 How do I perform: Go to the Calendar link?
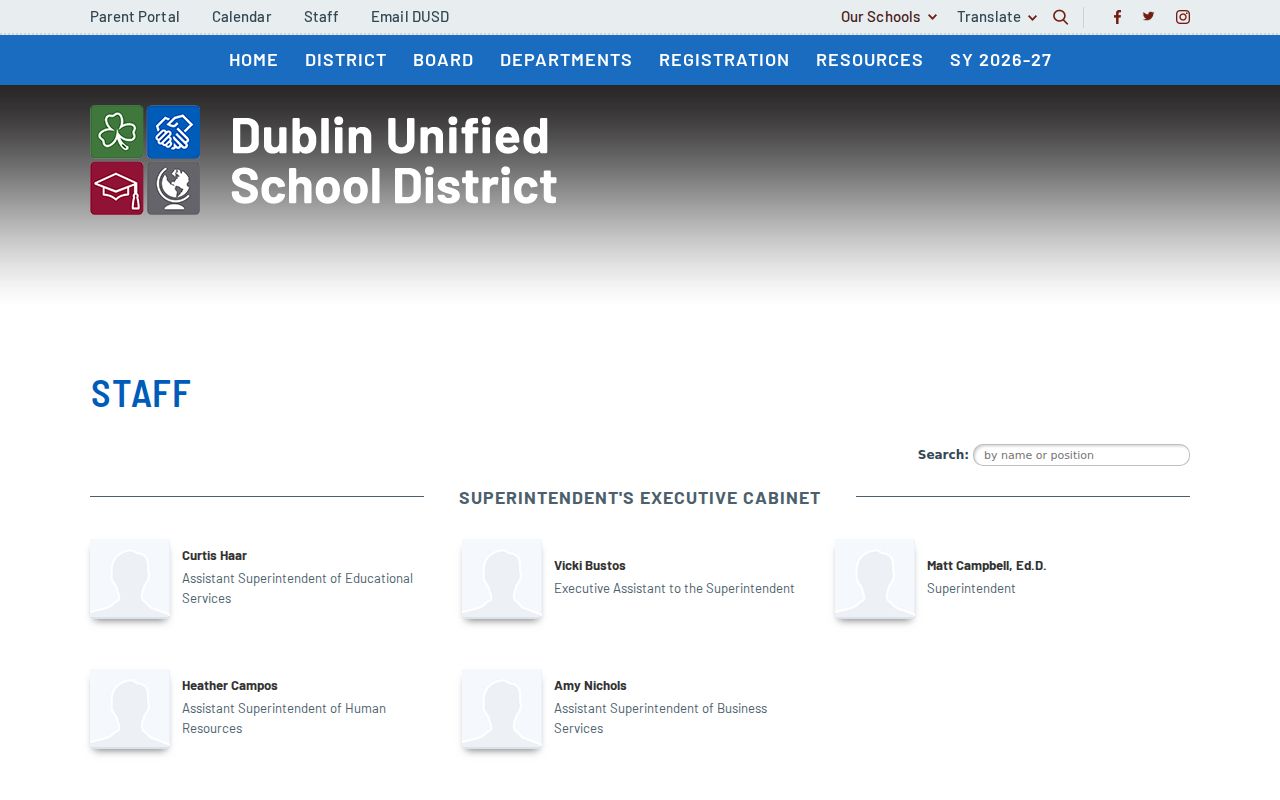point(242,17)
